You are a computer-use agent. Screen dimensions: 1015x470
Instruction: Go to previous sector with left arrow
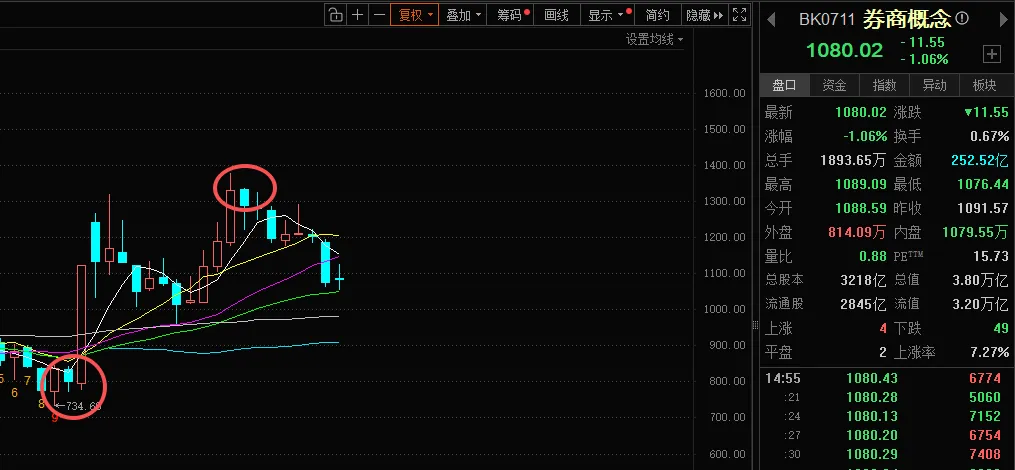770,19
